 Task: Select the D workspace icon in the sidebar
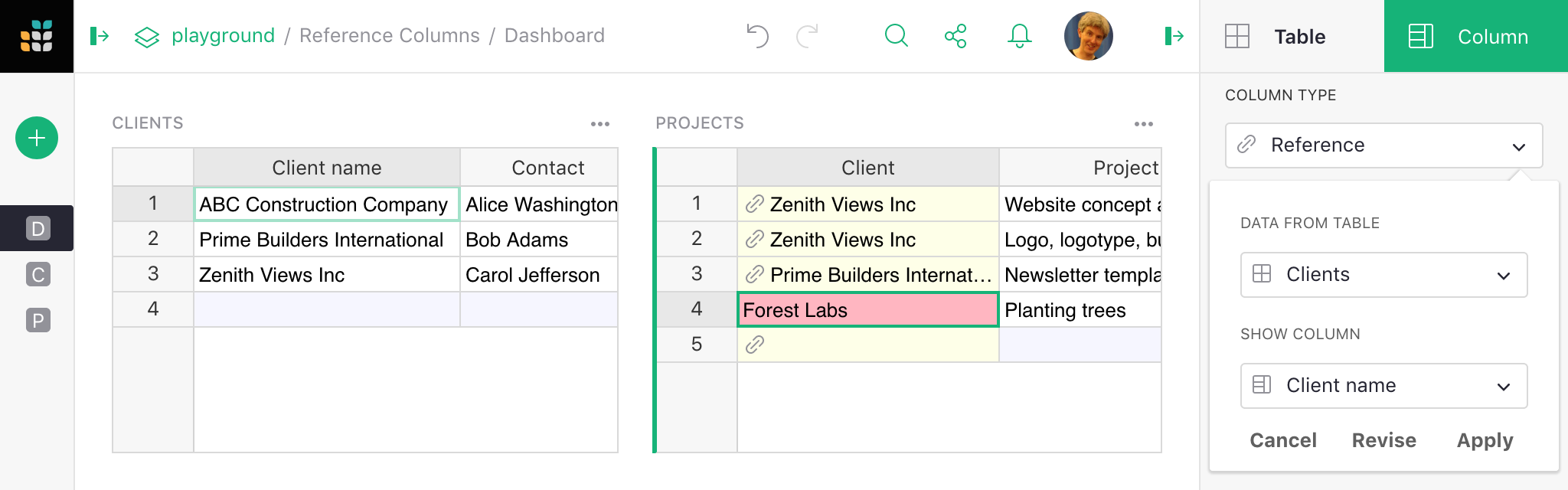click(36, 228)
